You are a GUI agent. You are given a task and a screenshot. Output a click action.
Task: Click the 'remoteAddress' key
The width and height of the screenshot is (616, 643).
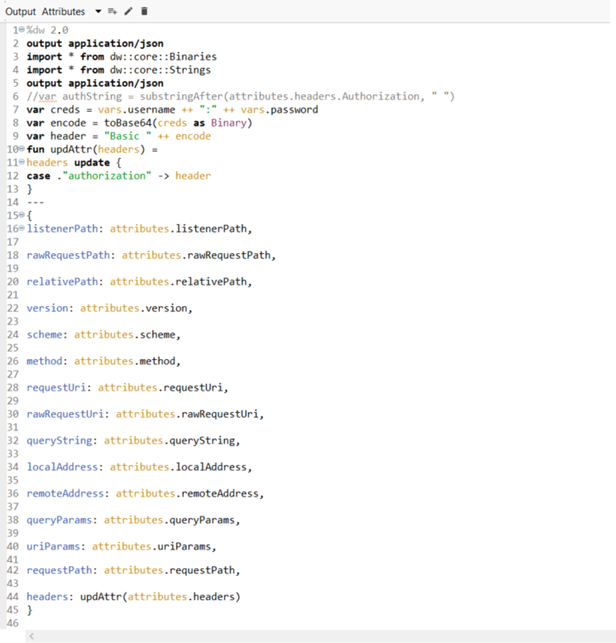(x=65, y=493)
